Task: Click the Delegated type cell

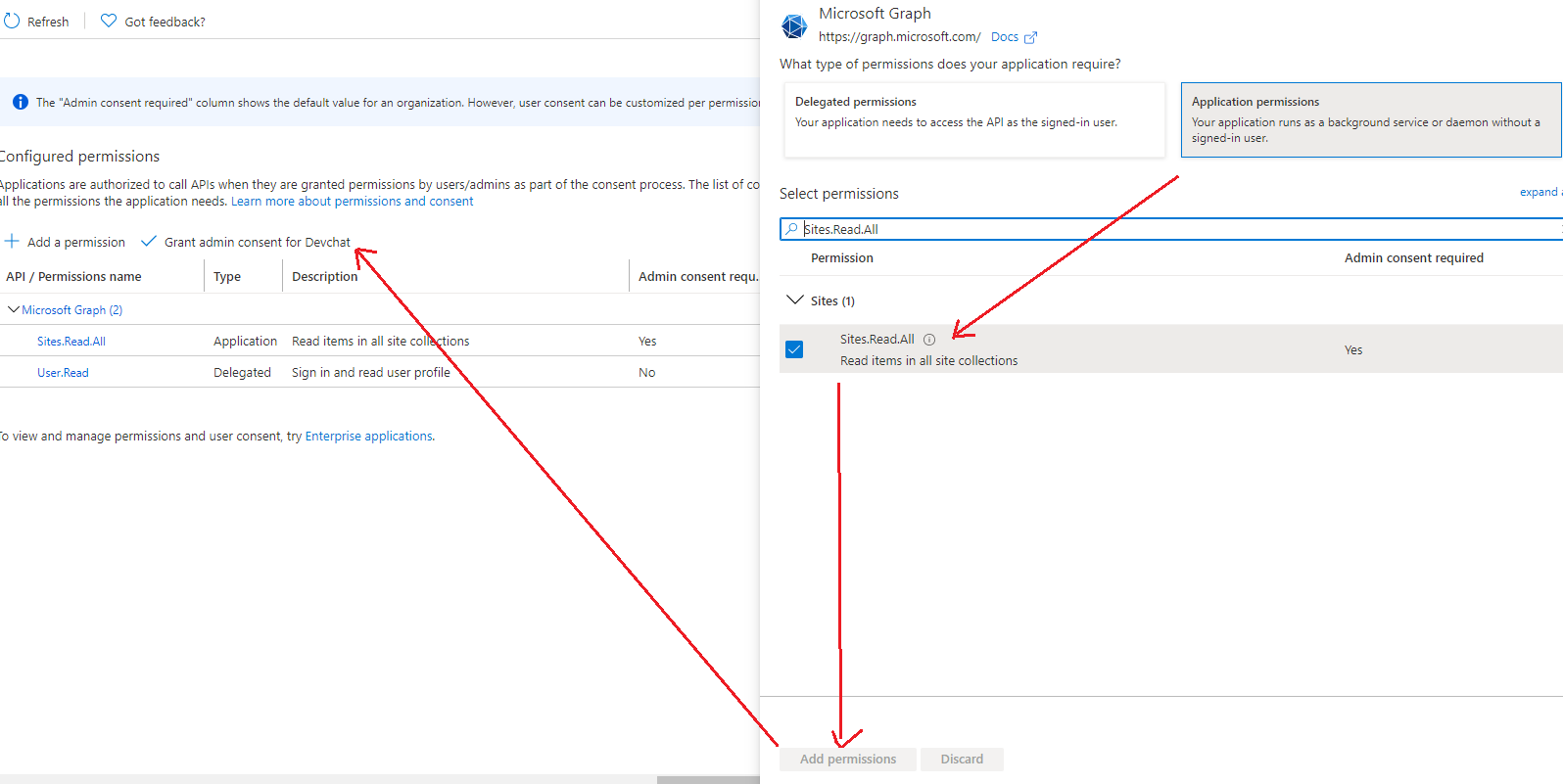Action: (x=243, y=373)
